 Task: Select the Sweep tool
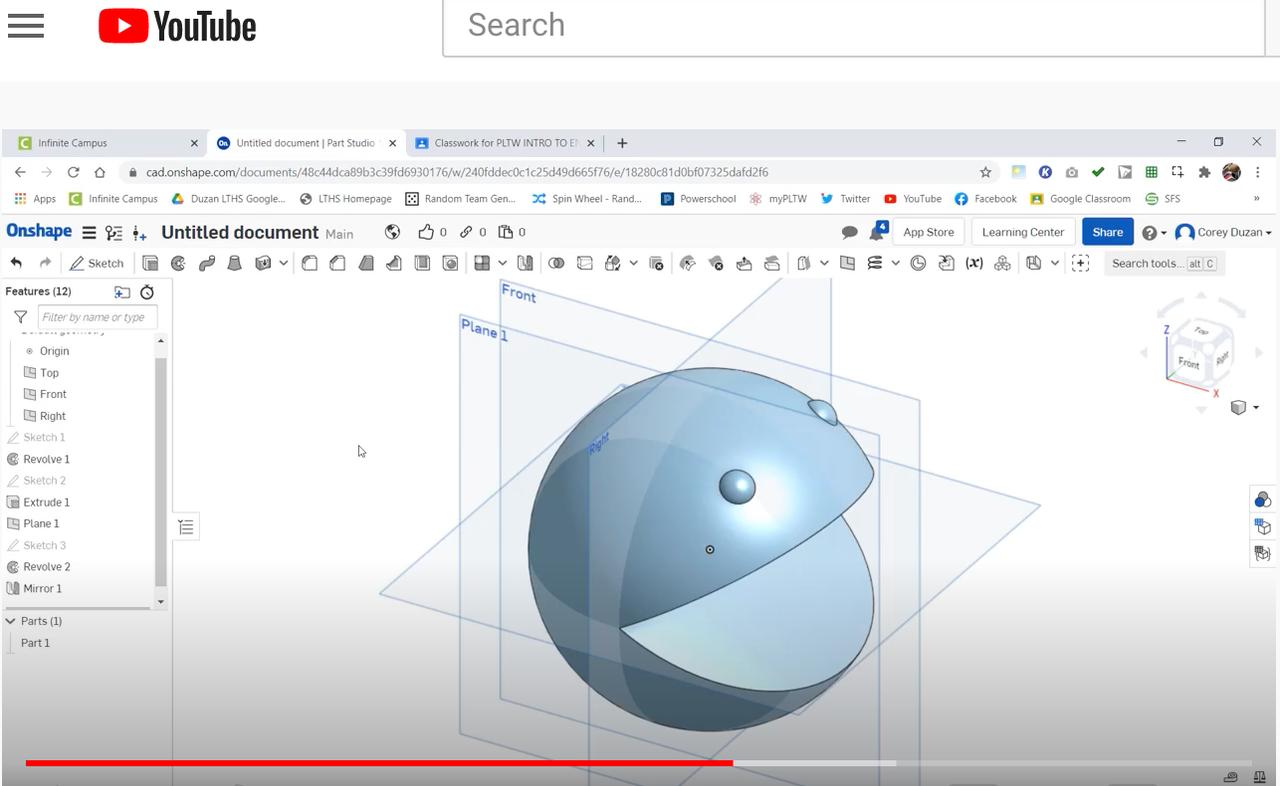click(206, 263)
